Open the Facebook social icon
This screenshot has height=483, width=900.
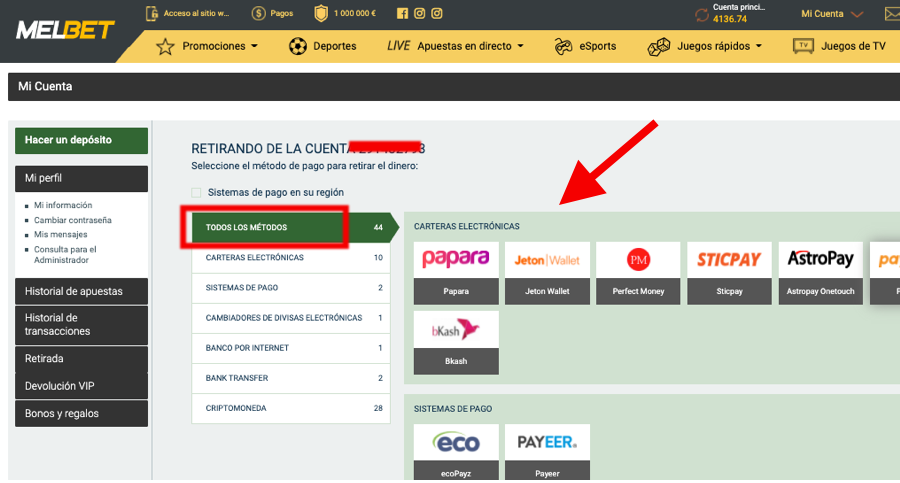[x=402, y=14]
